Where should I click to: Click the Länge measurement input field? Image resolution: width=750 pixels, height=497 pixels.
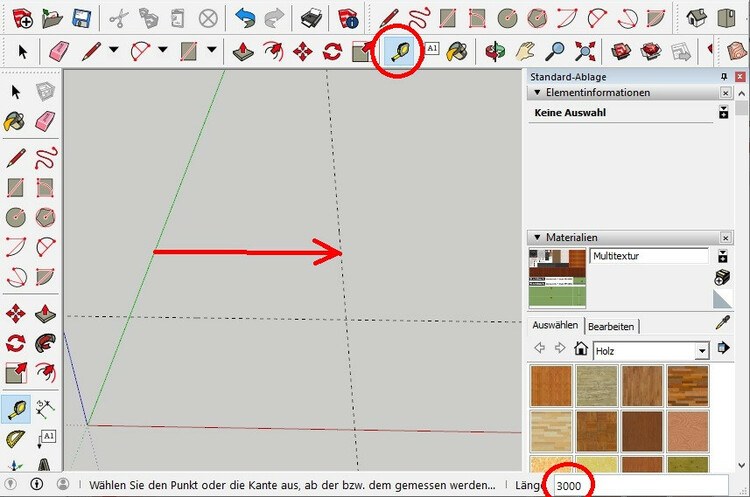click(641, 486)
